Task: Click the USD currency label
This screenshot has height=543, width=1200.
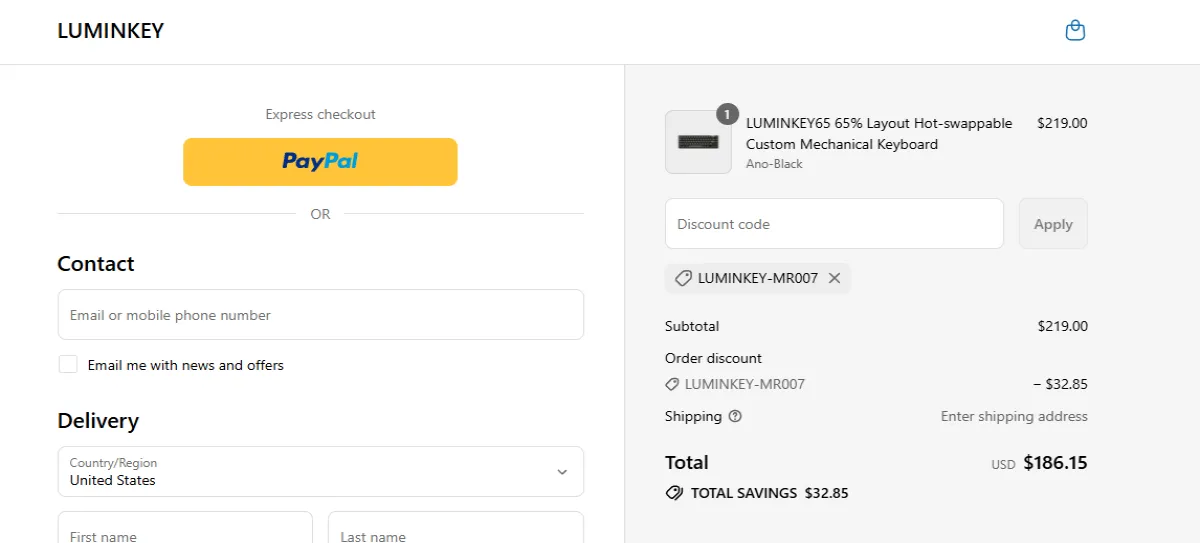Action: point(1003,465)
